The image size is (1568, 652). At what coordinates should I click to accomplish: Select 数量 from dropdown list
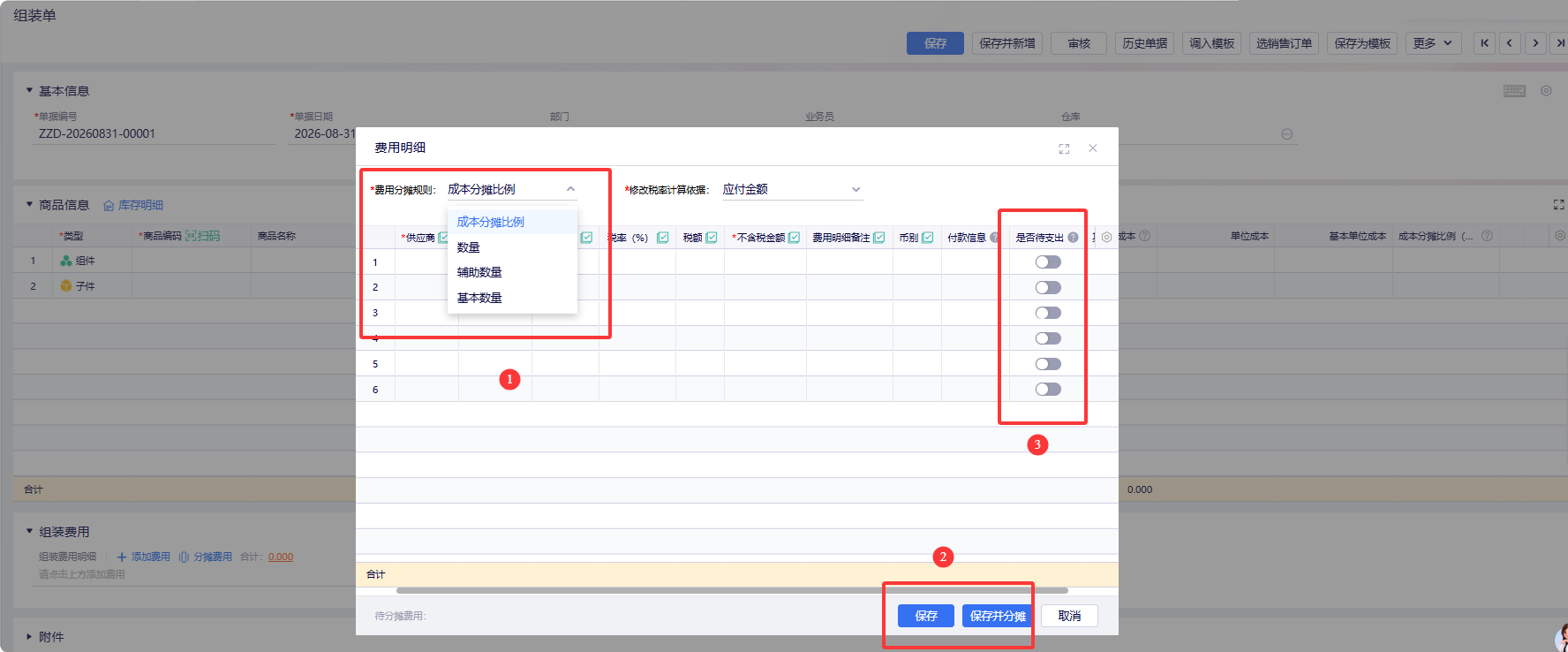512,247
